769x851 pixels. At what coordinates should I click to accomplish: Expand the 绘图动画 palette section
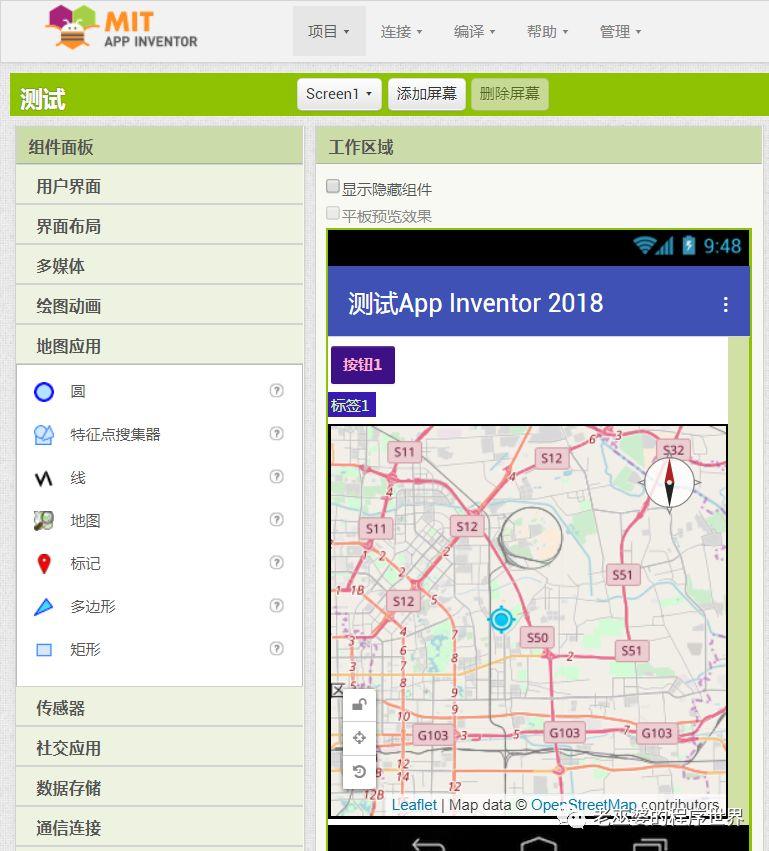(x=159, y=306)
